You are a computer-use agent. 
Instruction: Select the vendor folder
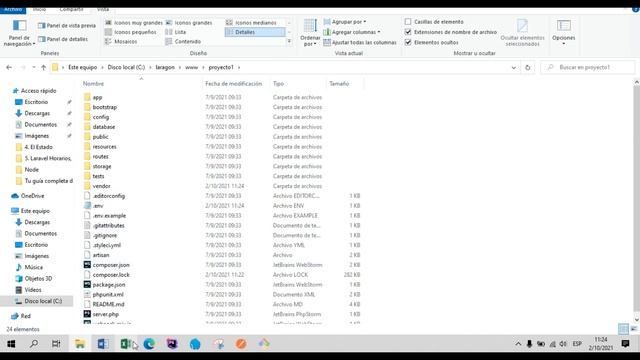101,186
